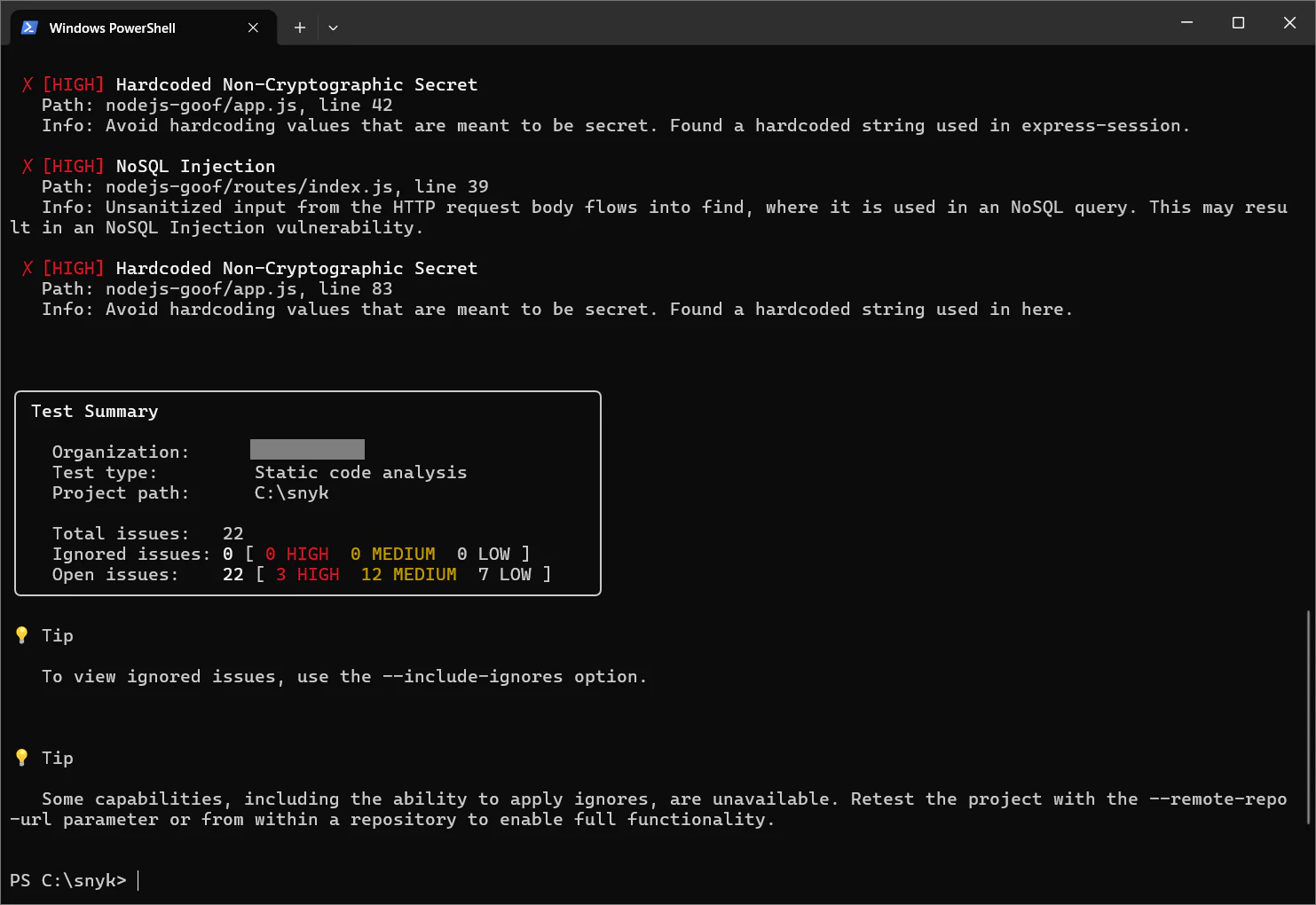Click the lightbulb icon of the second Tip
This screenshot has height=905, width=1316.
point(22,758)
